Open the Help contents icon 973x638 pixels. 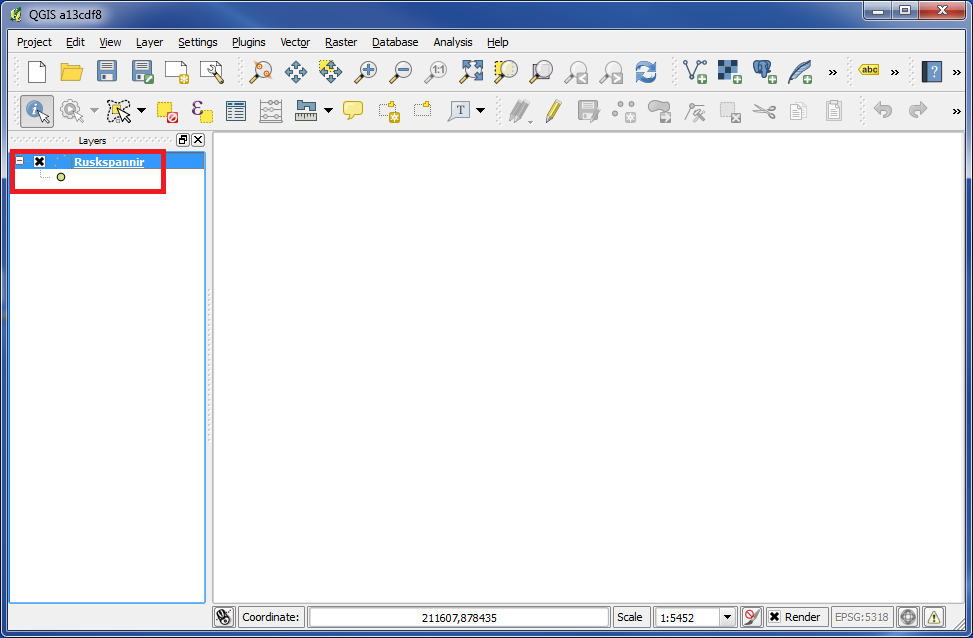tap(931, 72)
